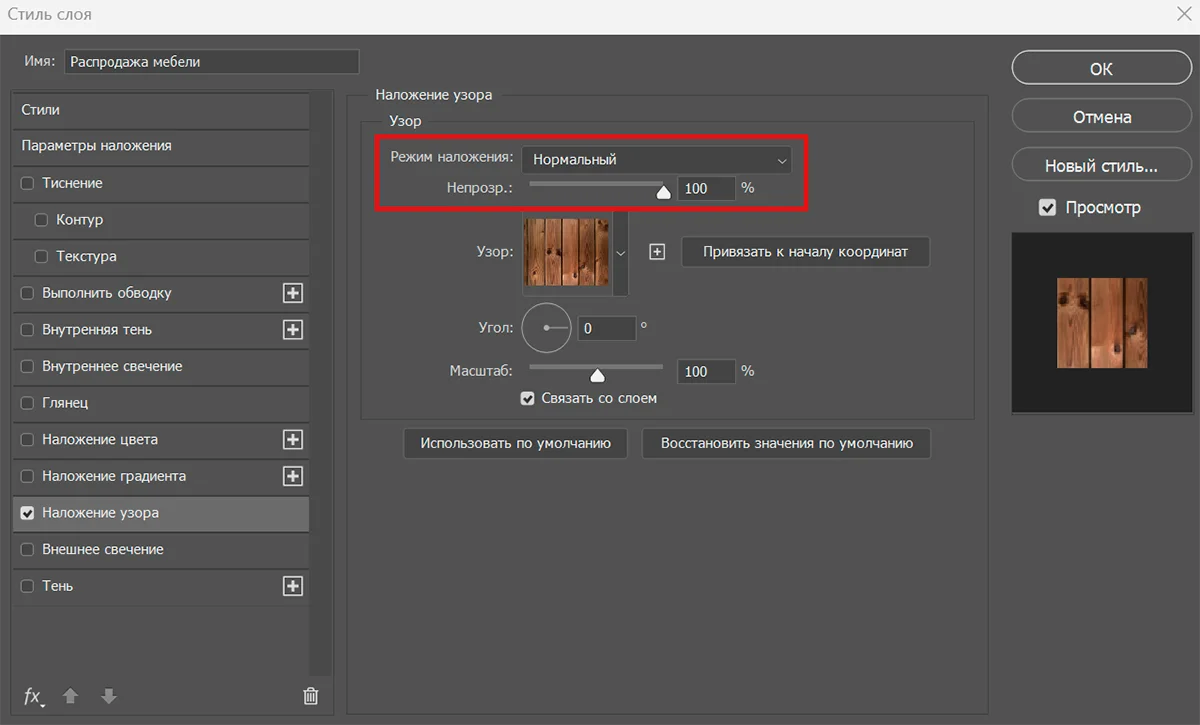The image size is (1200, 725).
Task: Uncheck Связать со слоем
Action: click(x=528, y=398)
